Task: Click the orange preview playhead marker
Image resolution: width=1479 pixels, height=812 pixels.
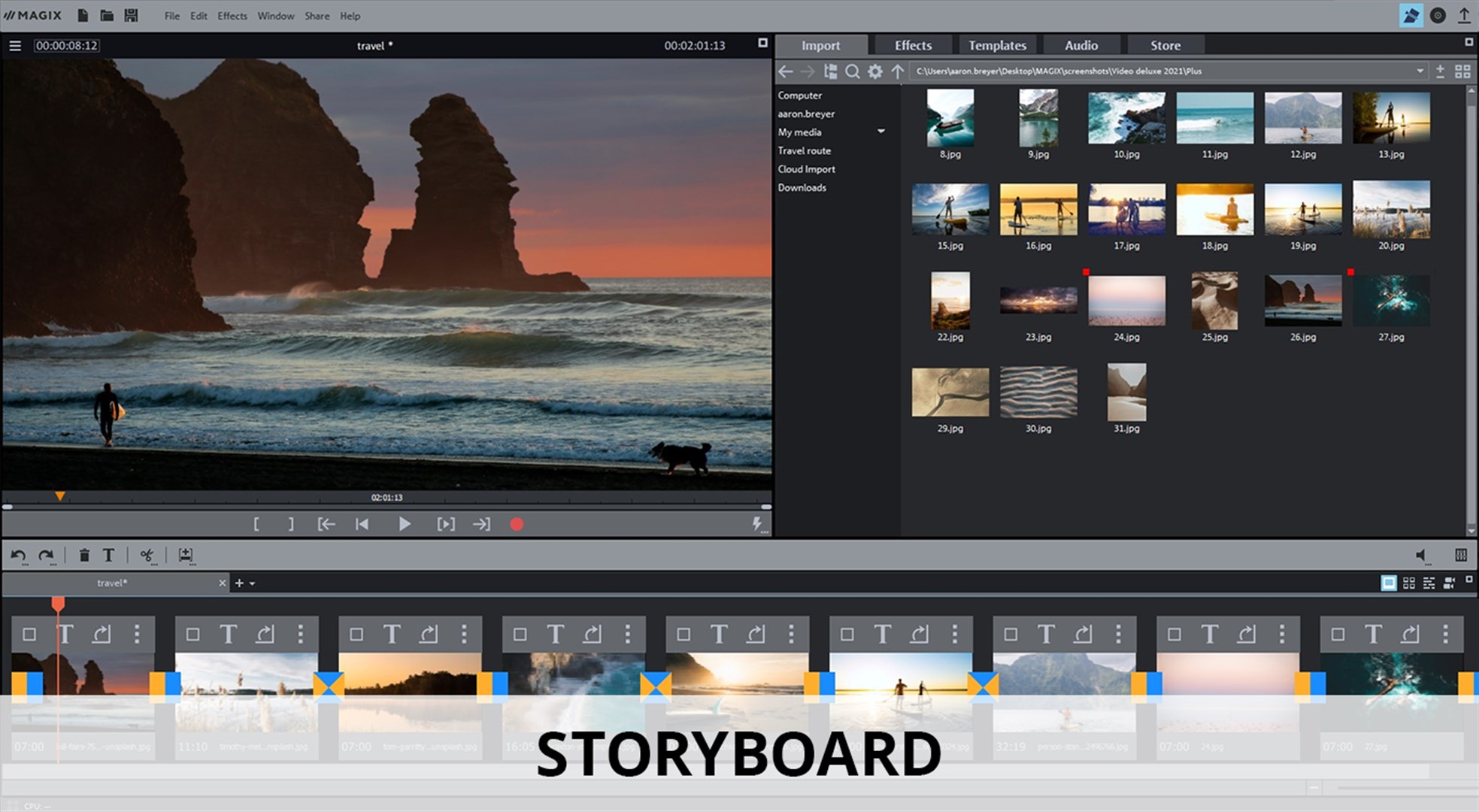Action: (x=59, y=496)
